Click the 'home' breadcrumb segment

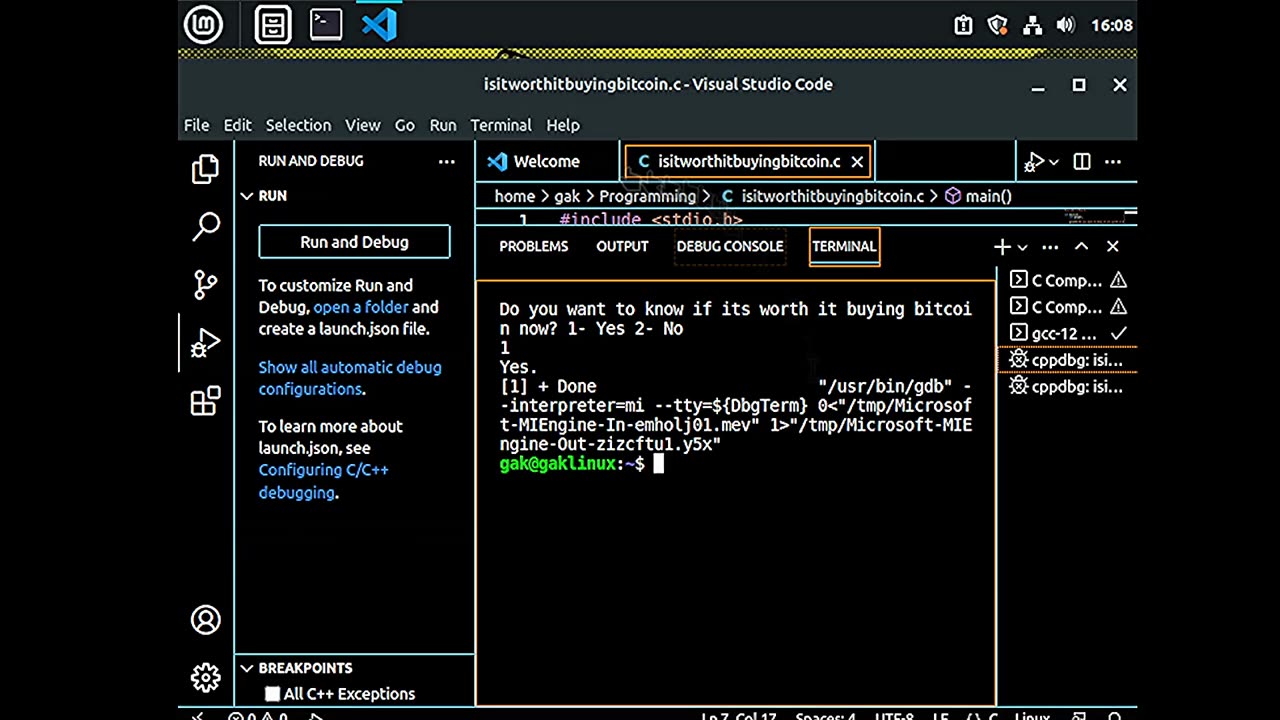514,196
